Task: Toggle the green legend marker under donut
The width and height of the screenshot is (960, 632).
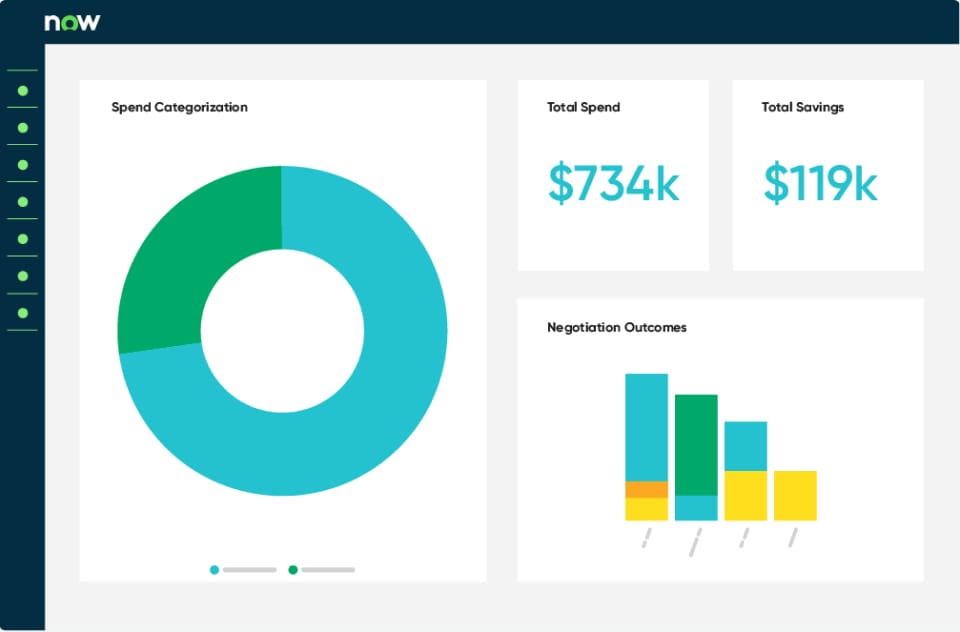Action: pos(293,570)
